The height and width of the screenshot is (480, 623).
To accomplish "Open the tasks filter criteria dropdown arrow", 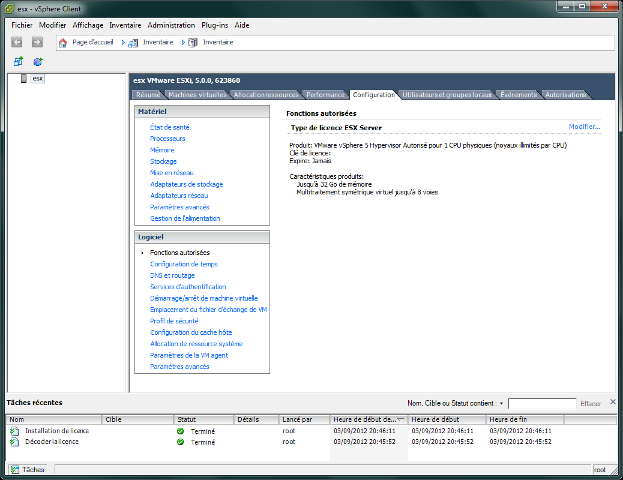I will (501, 404).
